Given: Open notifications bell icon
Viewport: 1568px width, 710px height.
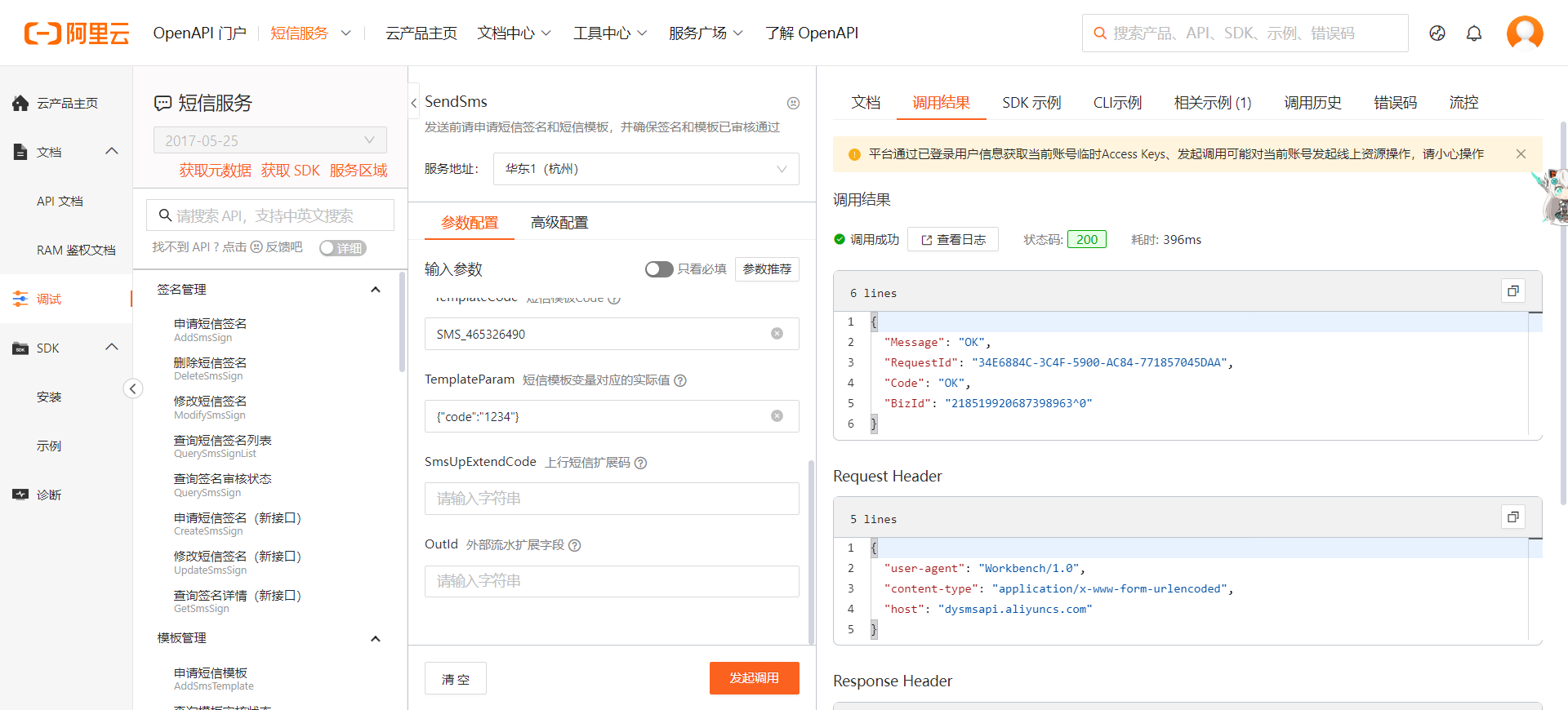Looking at the screenshot, I should (x=1474, y=33).
